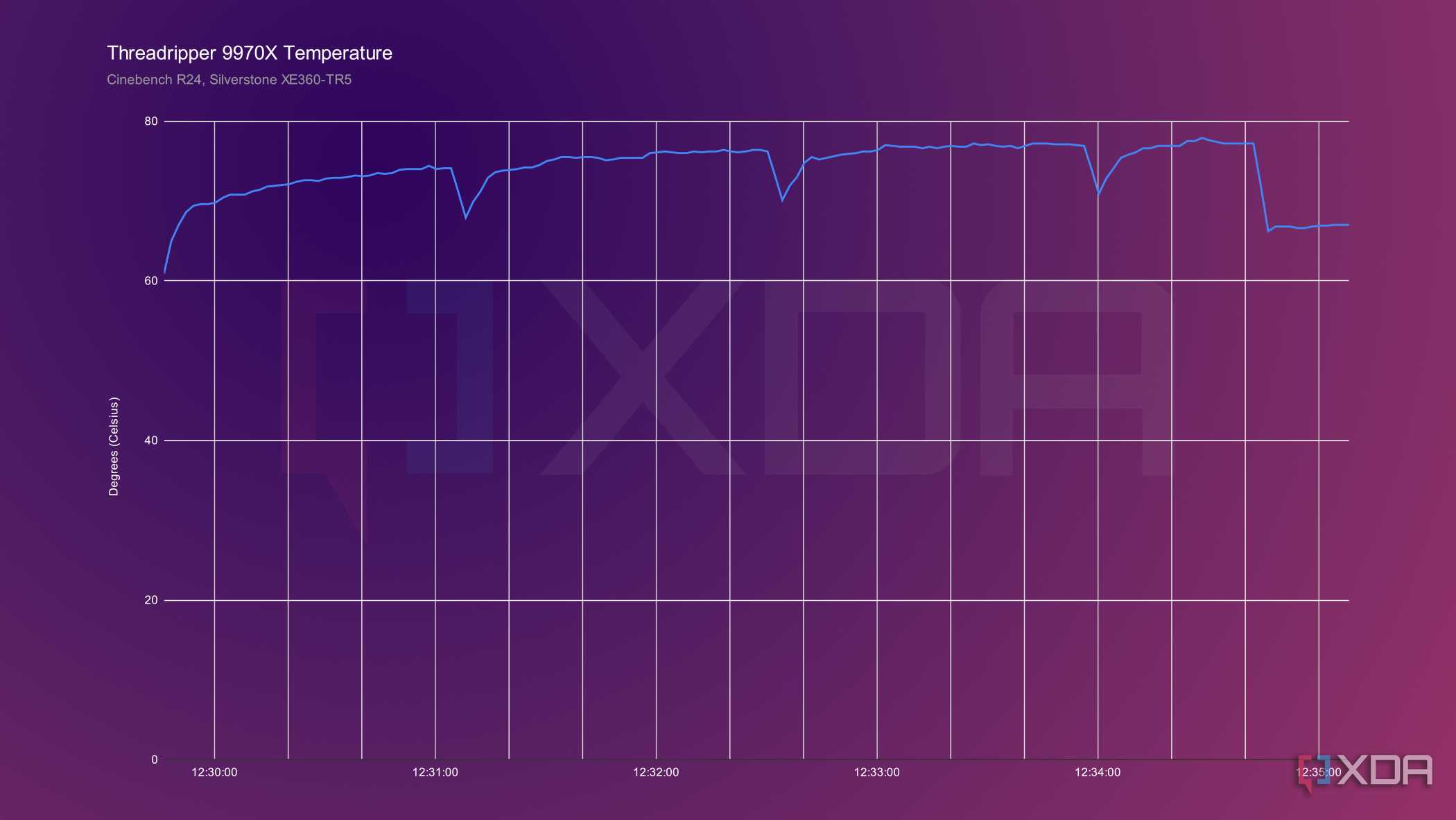Viewport: 1456px width, 820px height.
Task: Click the y-axis value 20
Action: [x=151, y=600]
